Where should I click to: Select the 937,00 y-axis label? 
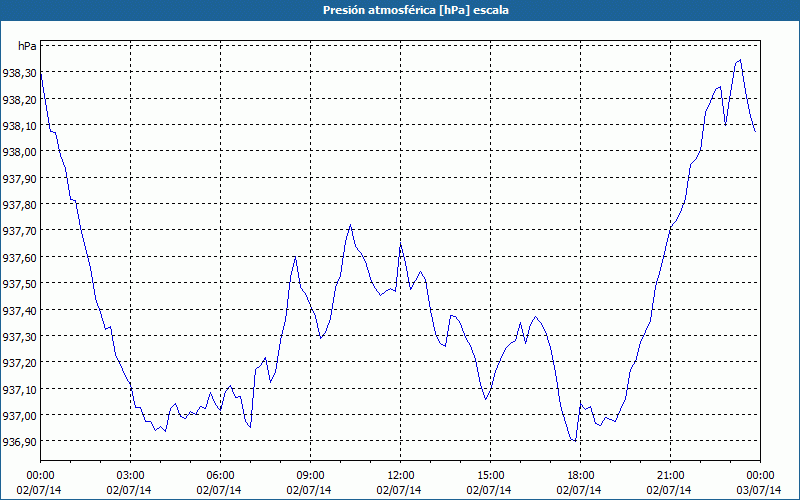[x=19, y=416]
